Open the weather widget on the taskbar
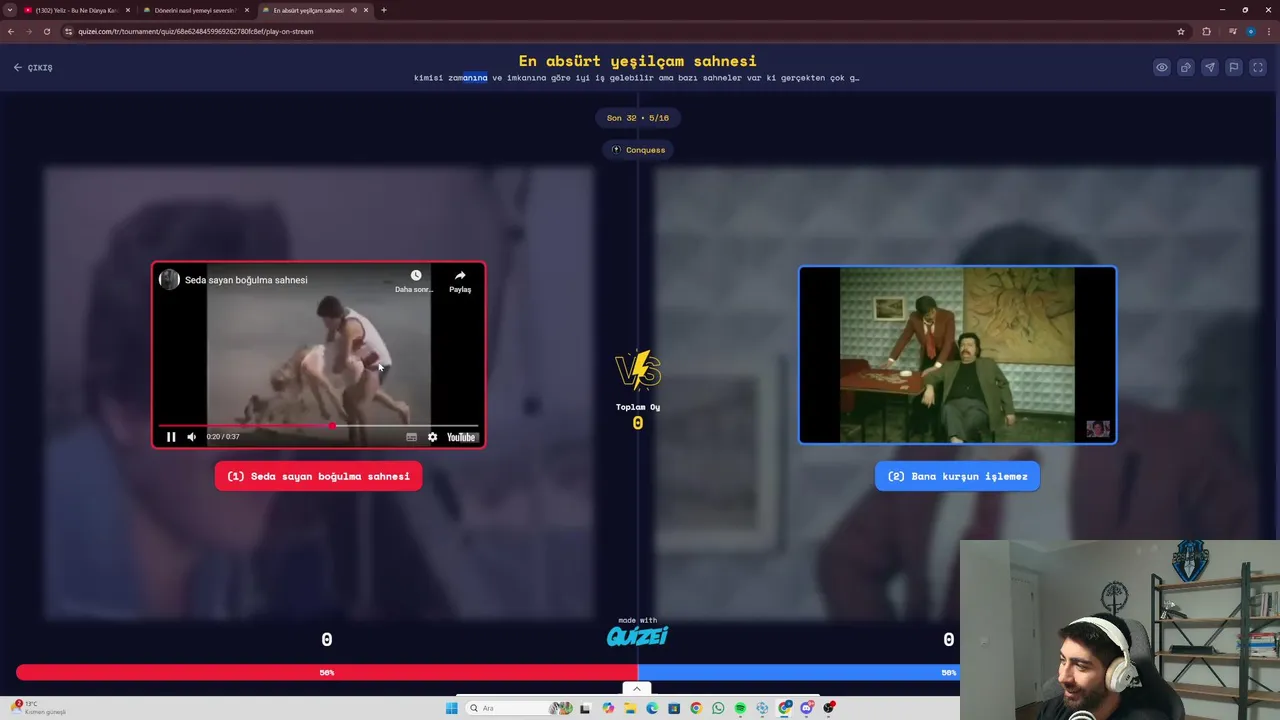Viewport: 1280px width, 720px height. (40, 708)
